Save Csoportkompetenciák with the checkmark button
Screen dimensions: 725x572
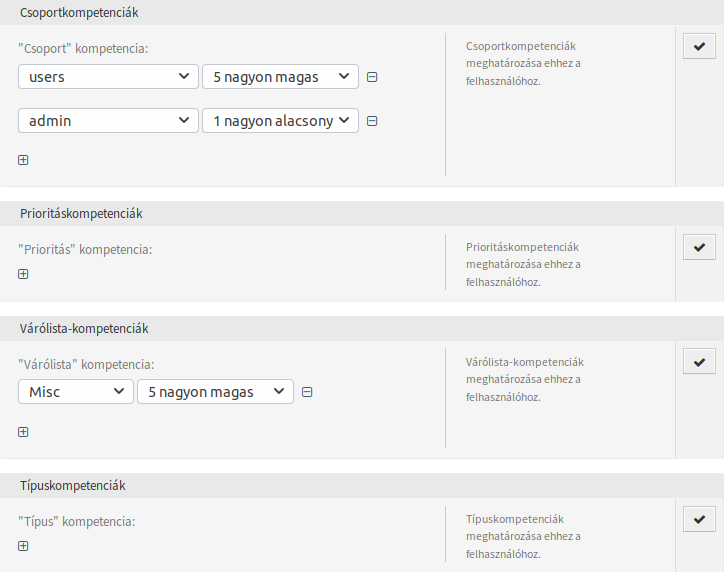(x=699, y=46)
